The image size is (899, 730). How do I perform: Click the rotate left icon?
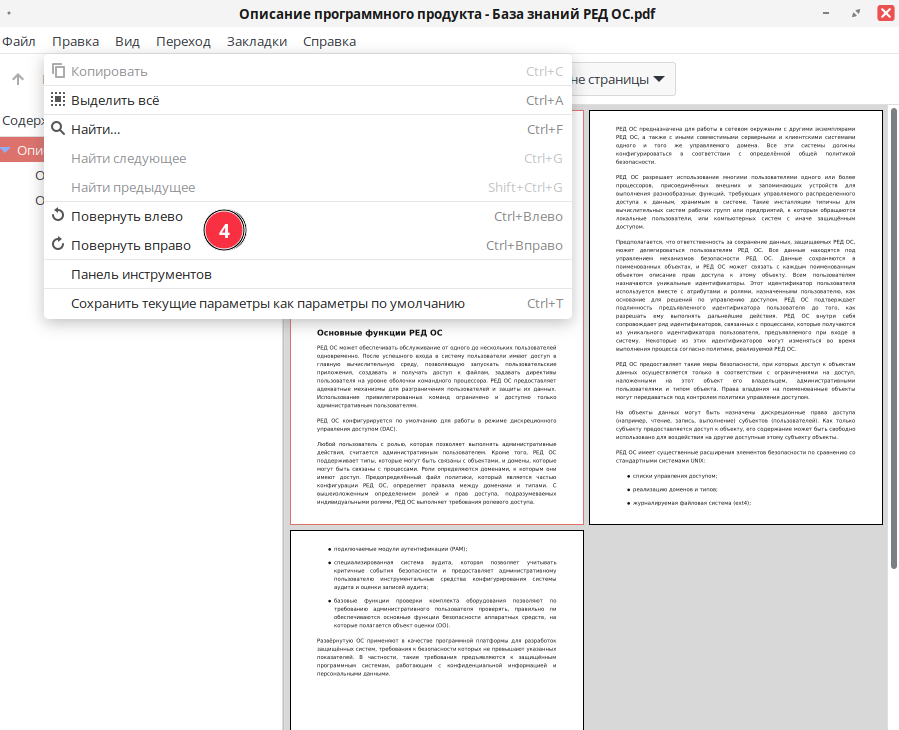(58, 216)
